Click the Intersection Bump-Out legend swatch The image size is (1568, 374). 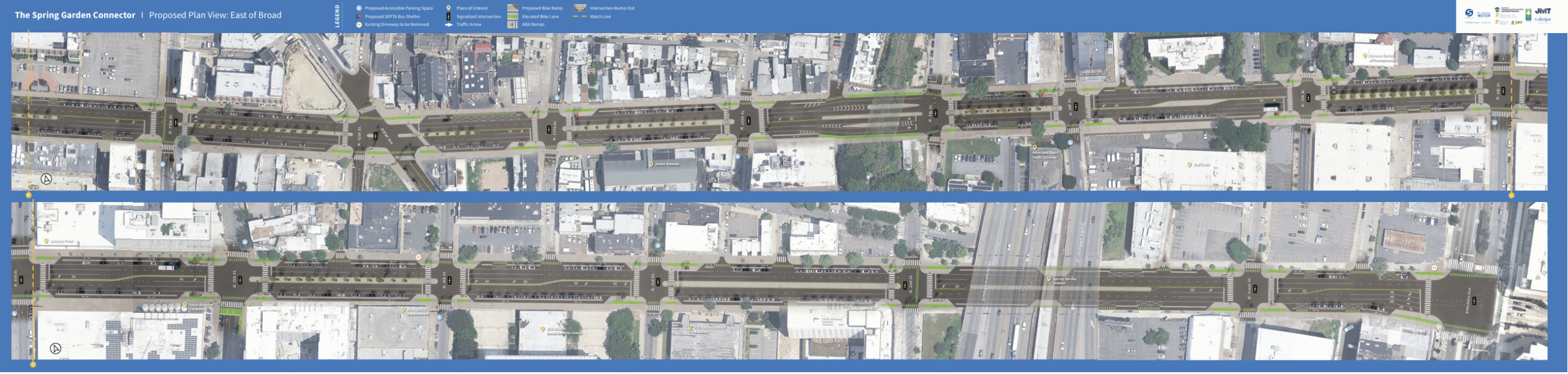(x=579, y=9)
